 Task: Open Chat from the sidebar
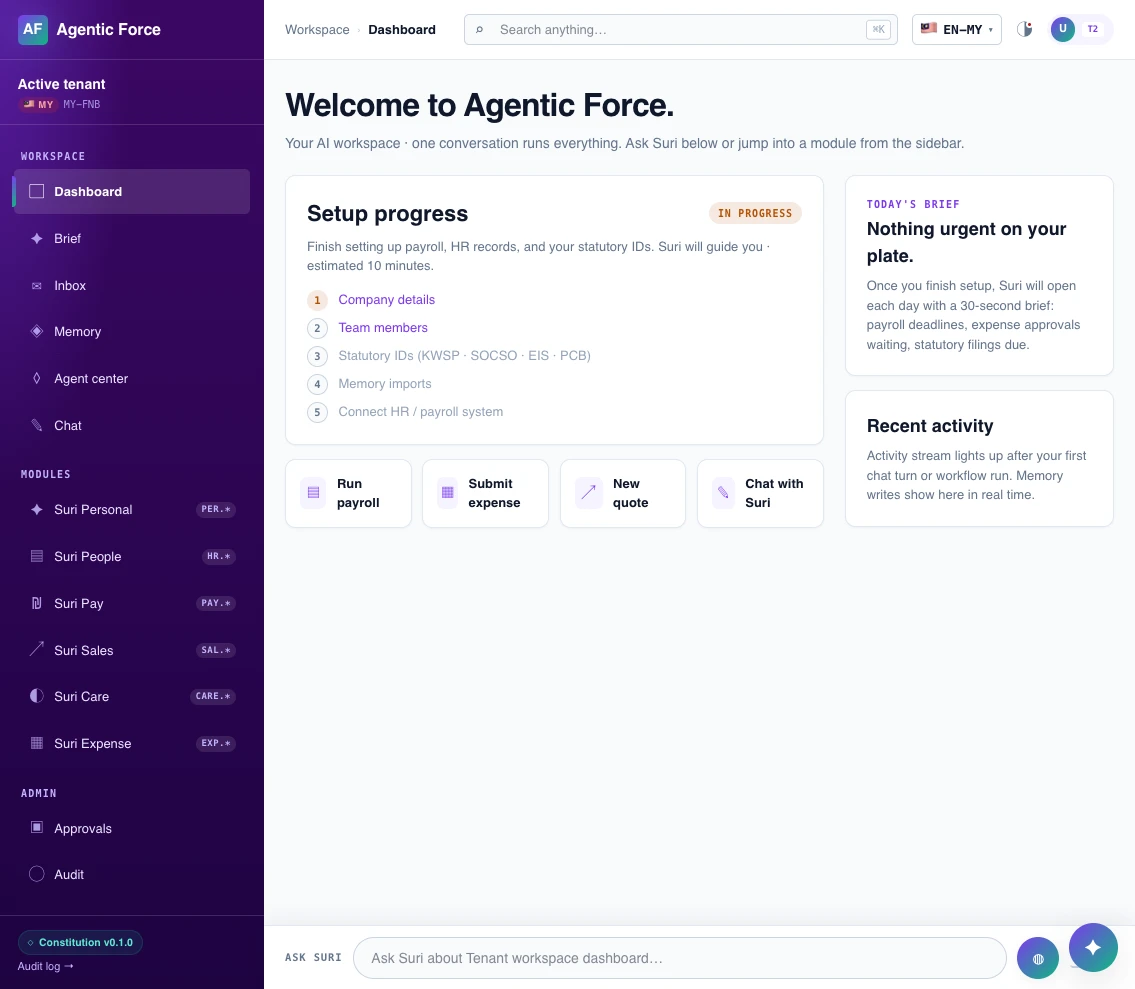[x=132, y=426]
